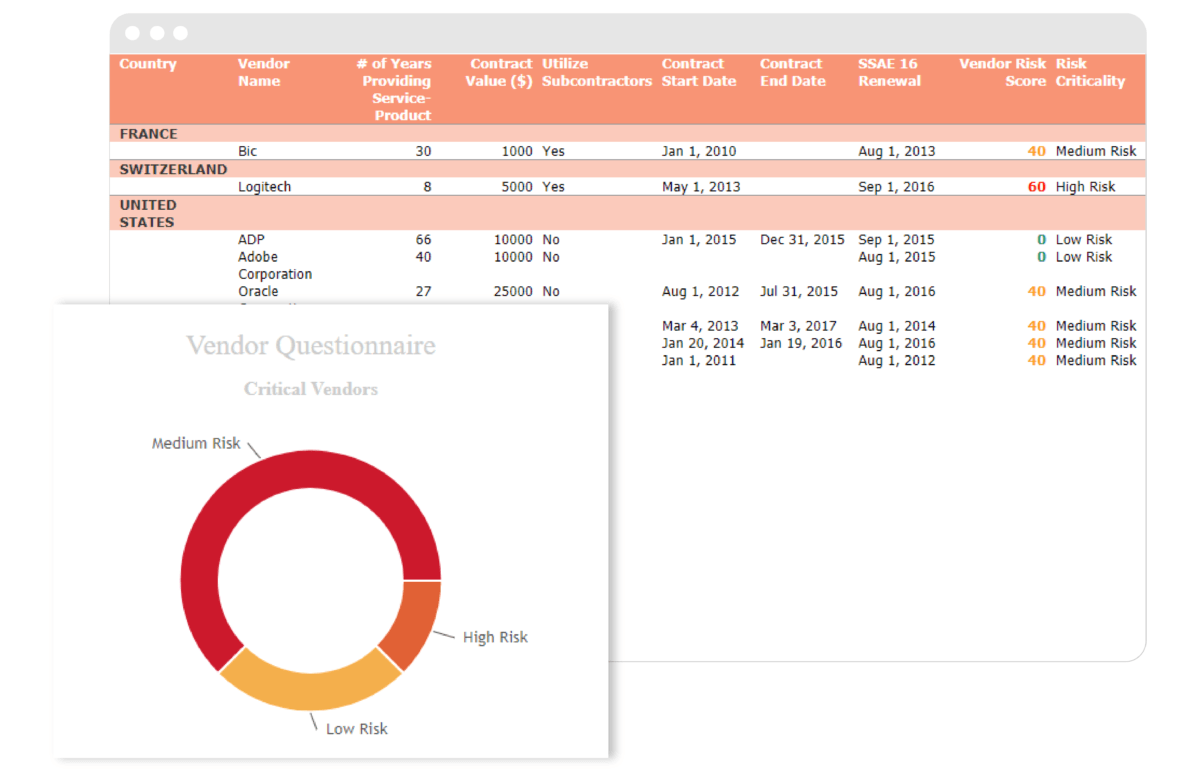Click the rightmost window control dot
This screenshot has width=1200, height=771.
pyautogui.click(x=178, y=32)
